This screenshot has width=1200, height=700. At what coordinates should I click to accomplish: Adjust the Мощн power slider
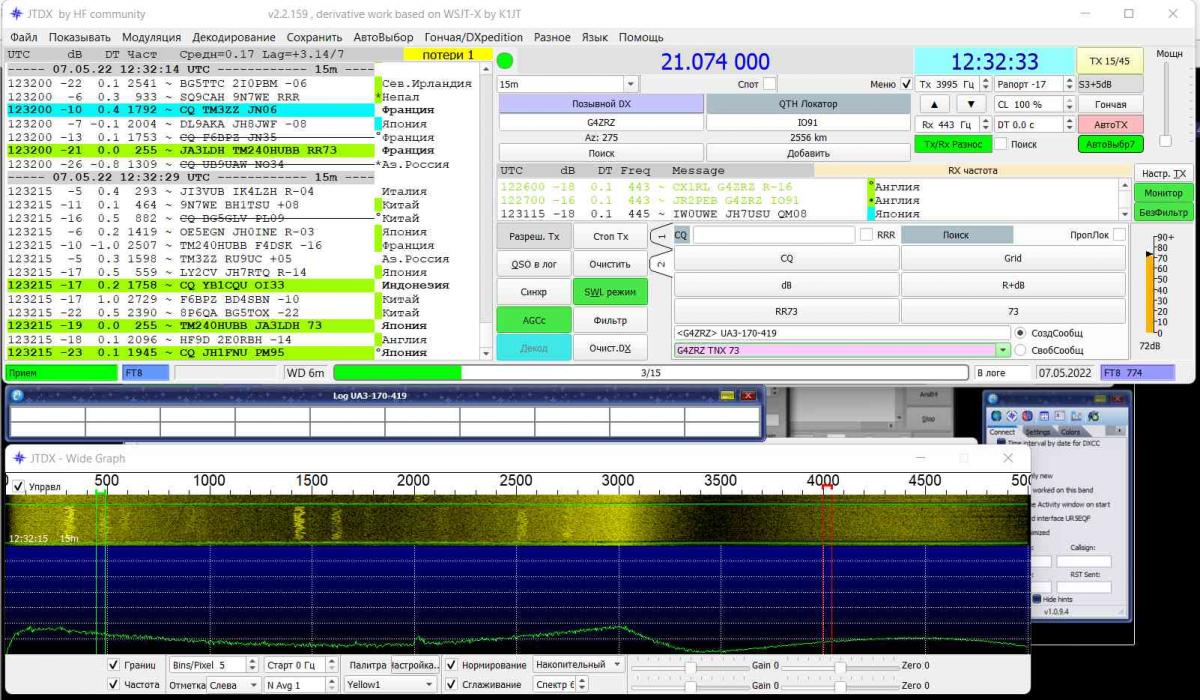[x=1165, y=141]
